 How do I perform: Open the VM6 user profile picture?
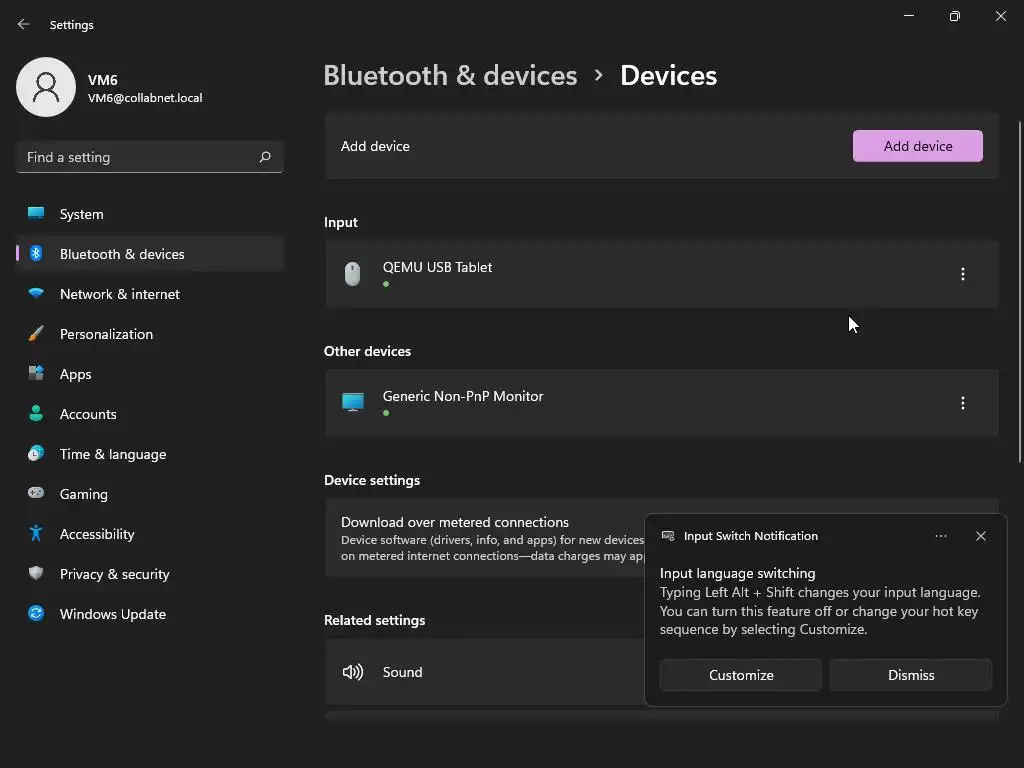coord(46,87)
